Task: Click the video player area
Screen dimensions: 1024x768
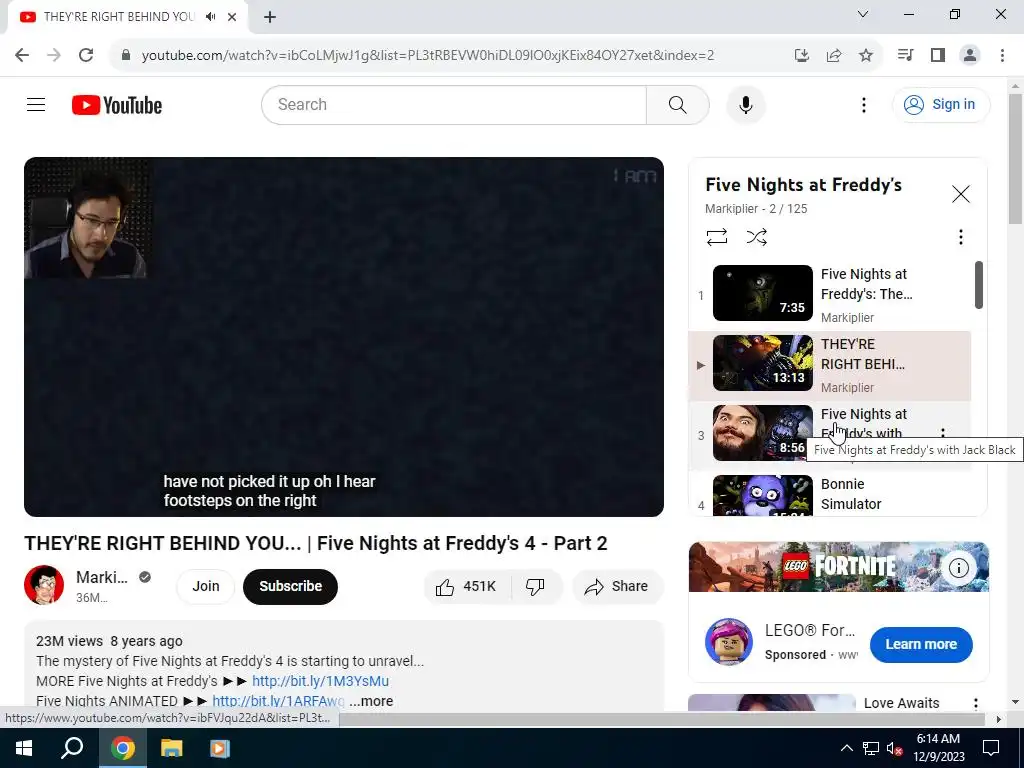Action: 344,336
